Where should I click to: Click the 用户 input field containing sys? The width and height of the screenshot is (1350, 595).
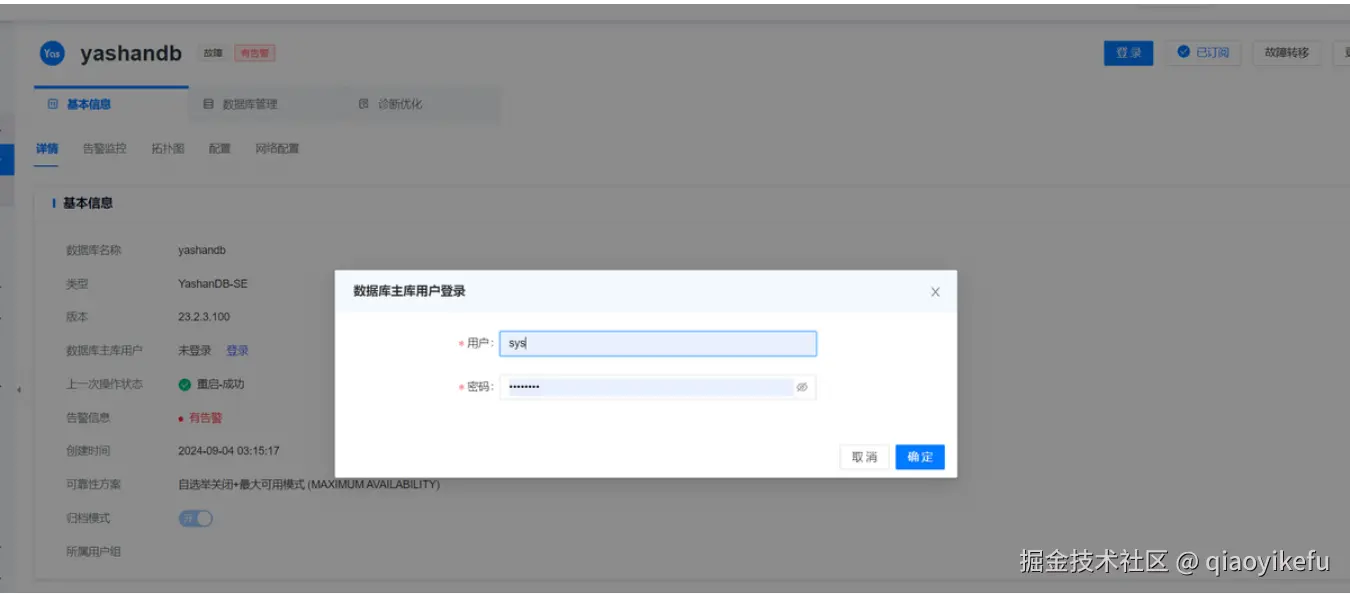click(x=658, y=343)
